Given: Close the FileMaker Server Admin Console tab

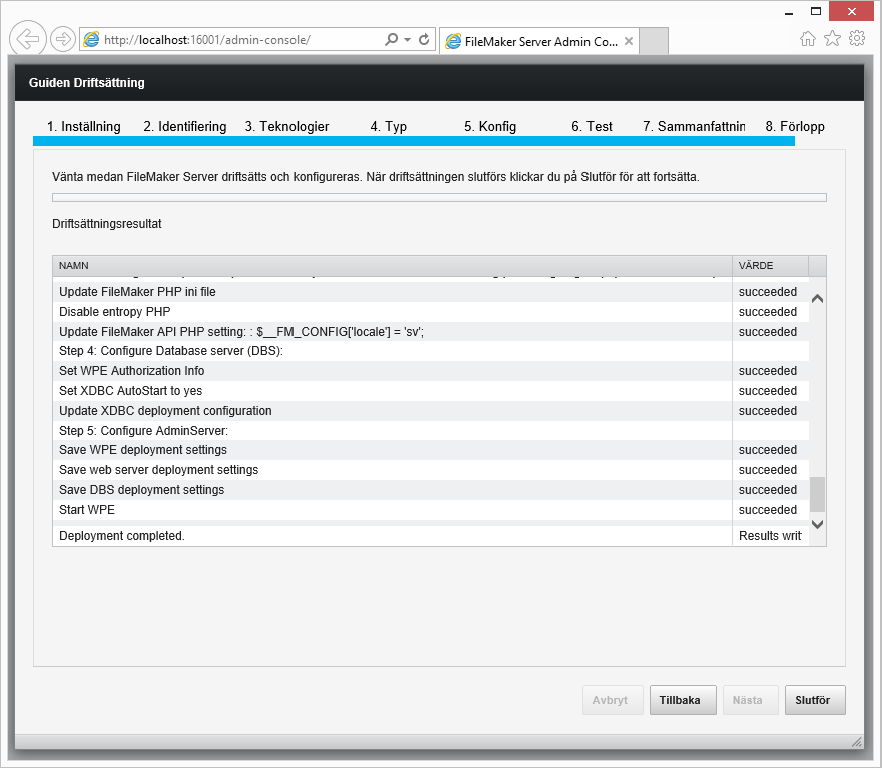Looking at the screenshot, I should pos(629,41).
